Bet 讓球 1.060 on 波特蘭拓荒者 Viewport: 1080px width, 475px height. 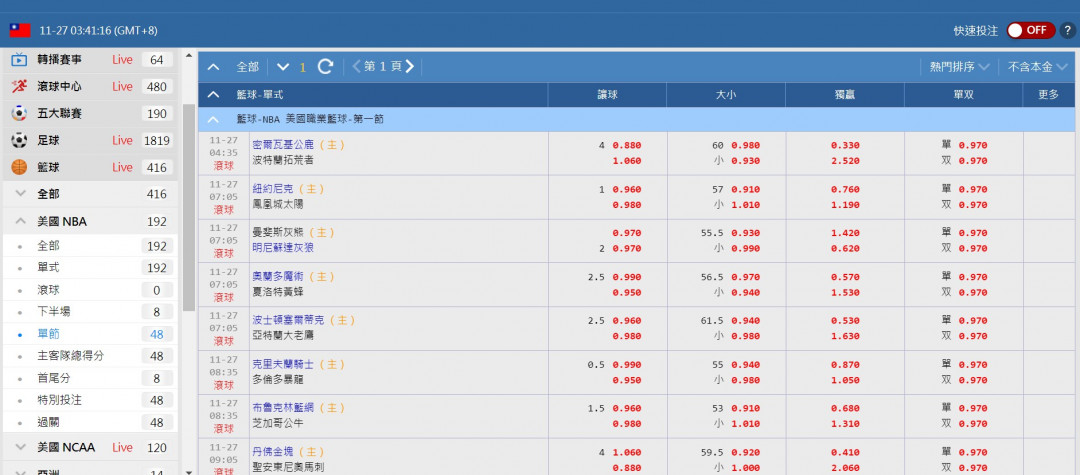[627, 161]
